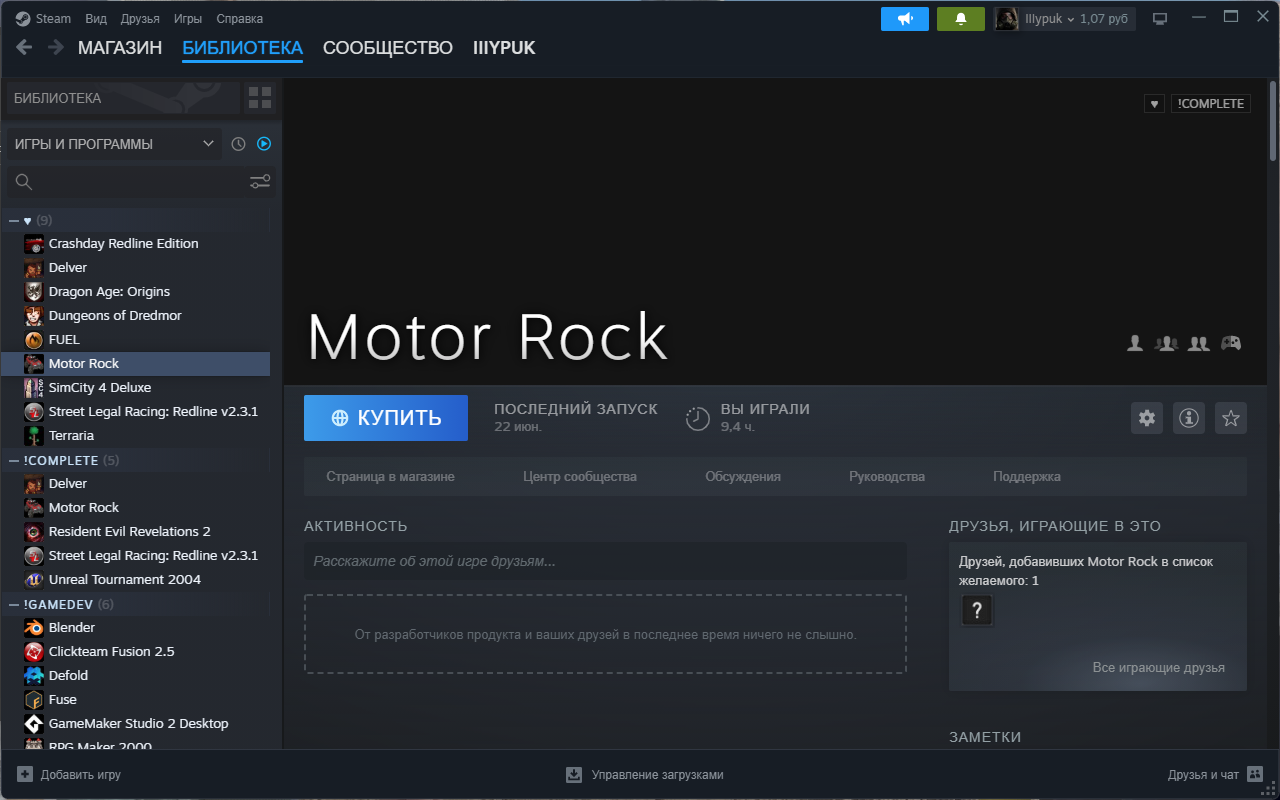Add Motor Rock to favorites with the star

tap(1231, 418)
